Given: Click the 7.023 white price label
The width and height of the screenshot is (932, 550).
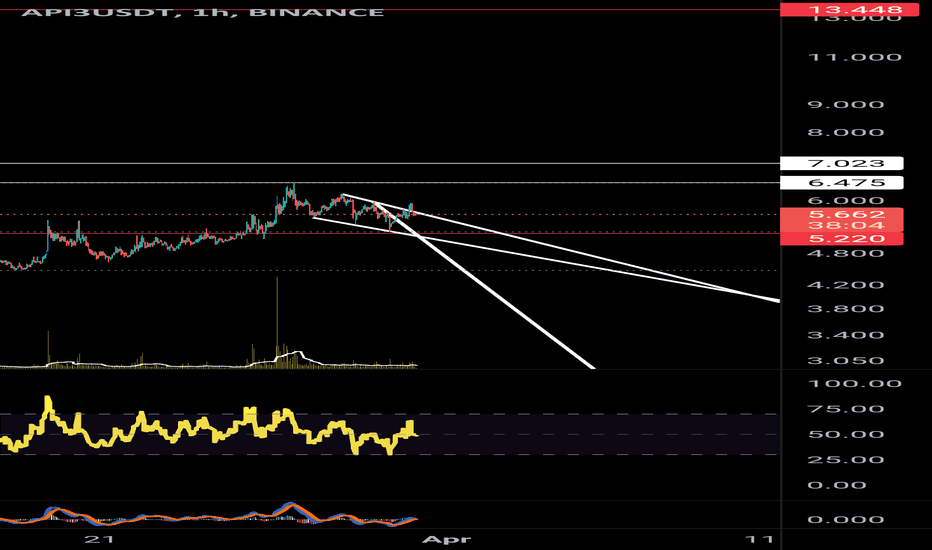Looking at the screenshot, I should [x=842, y=163].
